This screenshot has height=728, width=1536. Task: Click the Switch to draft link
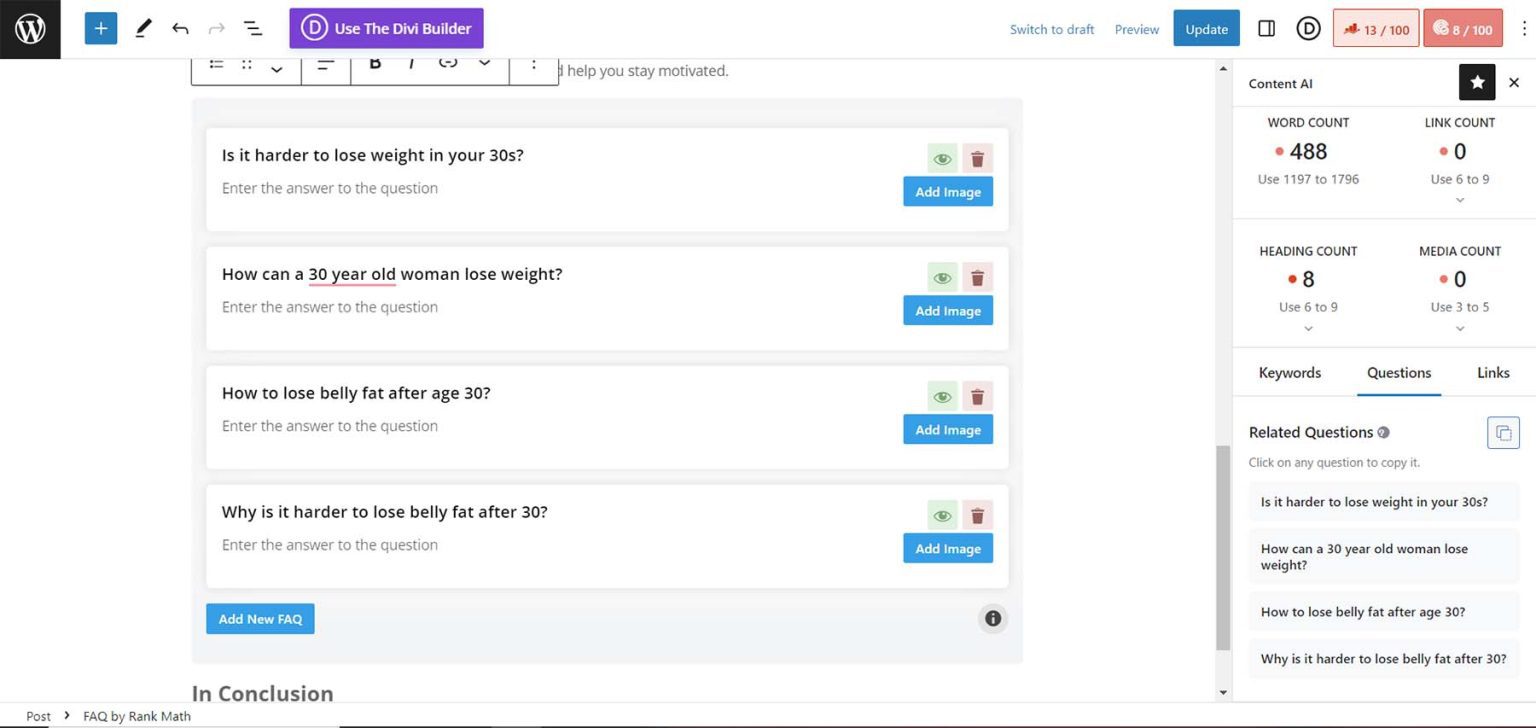[x=1051, y=29]
